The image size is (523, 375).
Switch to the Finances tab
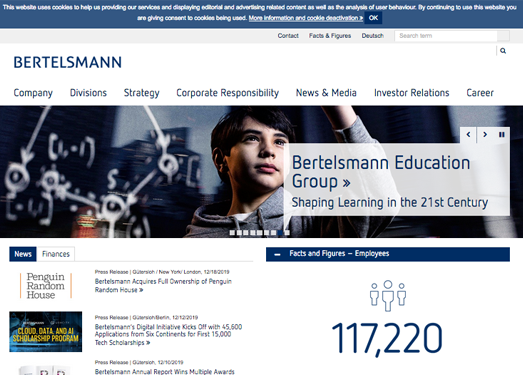pyautogui.click(x=56, y=254)
